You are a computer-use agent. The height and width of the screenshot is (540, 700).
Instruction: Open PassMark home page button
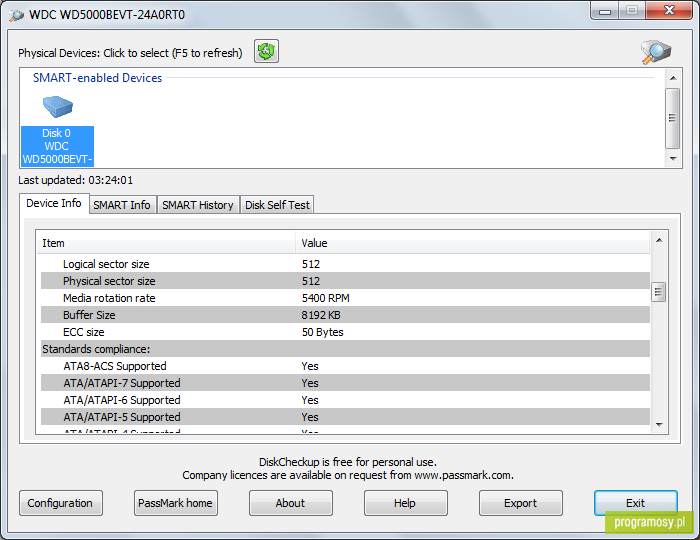[175, 503]
